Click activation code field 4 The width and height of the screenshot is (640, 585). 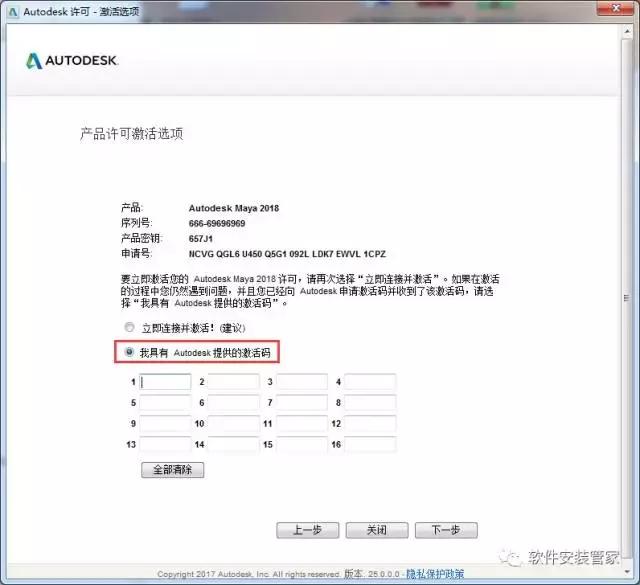coord(370,382)
